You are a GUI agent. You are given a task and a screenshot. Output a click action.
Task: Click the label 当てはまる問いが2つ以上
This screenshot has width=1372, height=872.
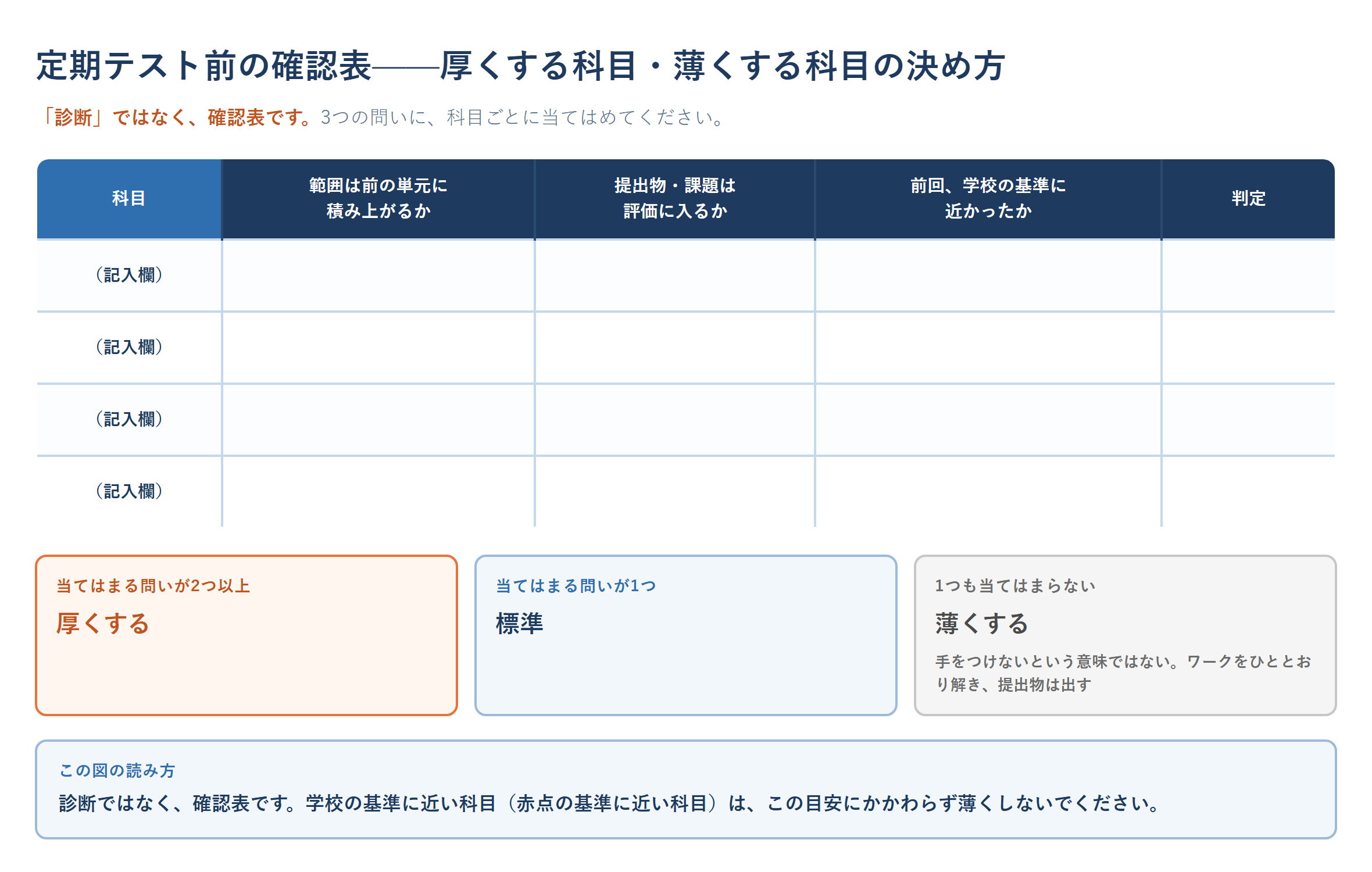point(153,586)
